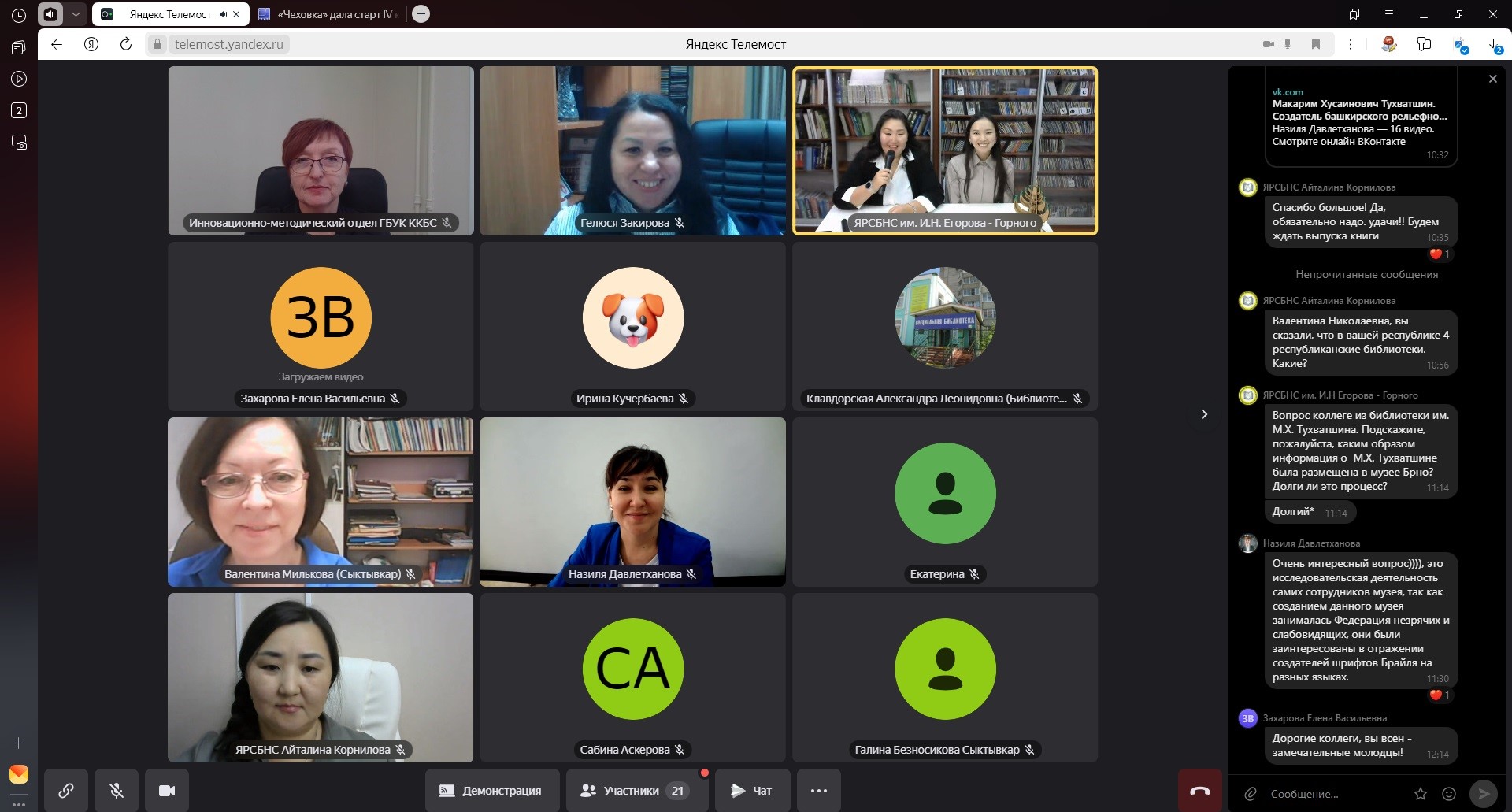Select the Геmюся Закирова video tile

pyautogui.click(x=633, y=150)
